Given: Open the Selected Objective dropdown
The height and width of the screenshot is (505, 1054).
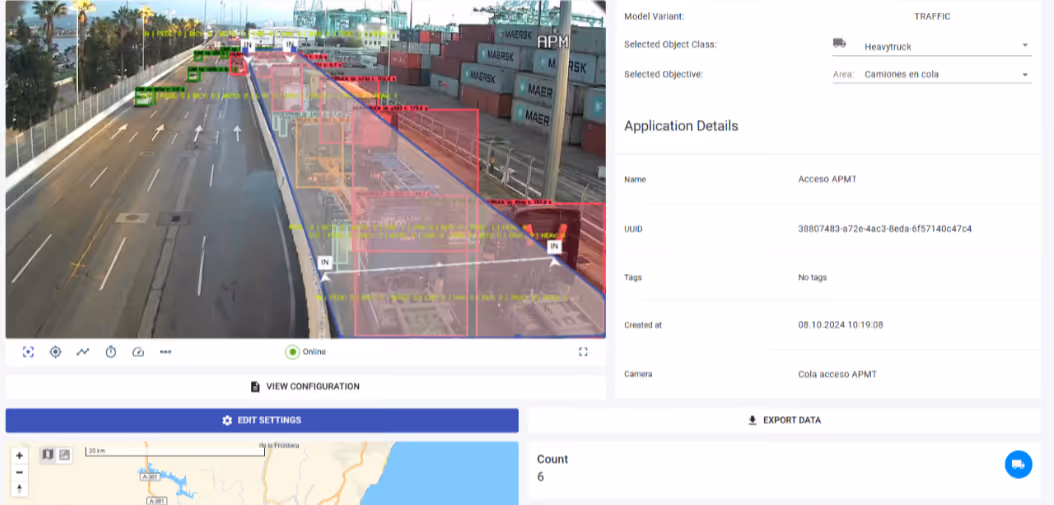Looking at the screenshot, I should click(931, 74).
